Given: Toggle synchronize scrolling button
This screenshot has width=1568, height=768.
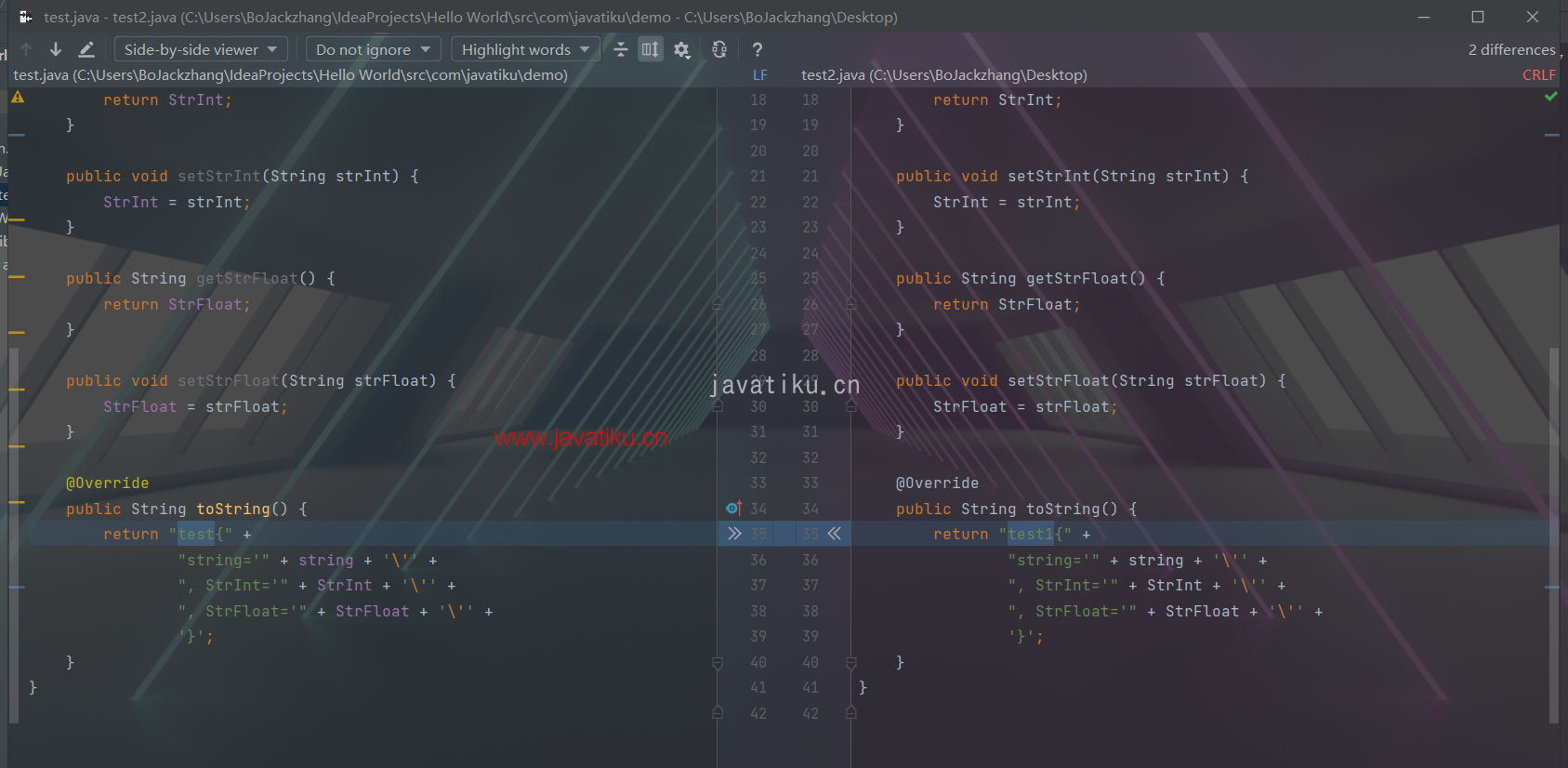Looking at the screenshot, I should coord(651,50).
